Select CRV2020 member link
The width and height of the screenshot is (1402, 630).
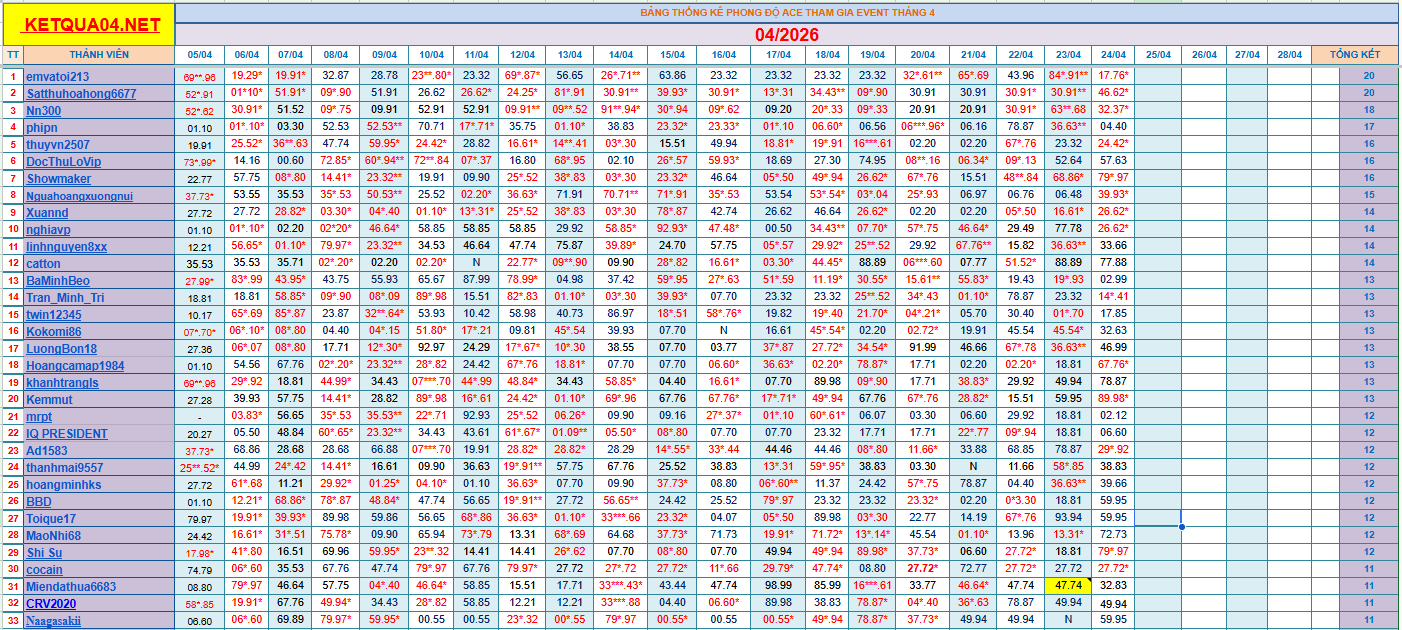pos(50,603)
